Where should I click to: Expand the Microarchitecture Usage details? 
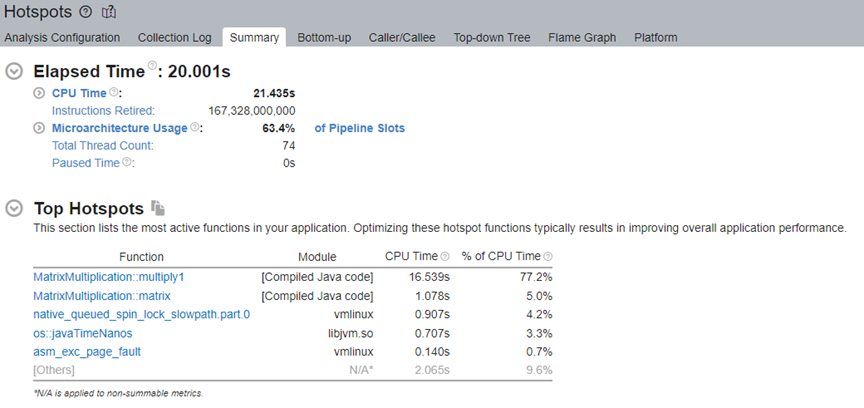39,128
